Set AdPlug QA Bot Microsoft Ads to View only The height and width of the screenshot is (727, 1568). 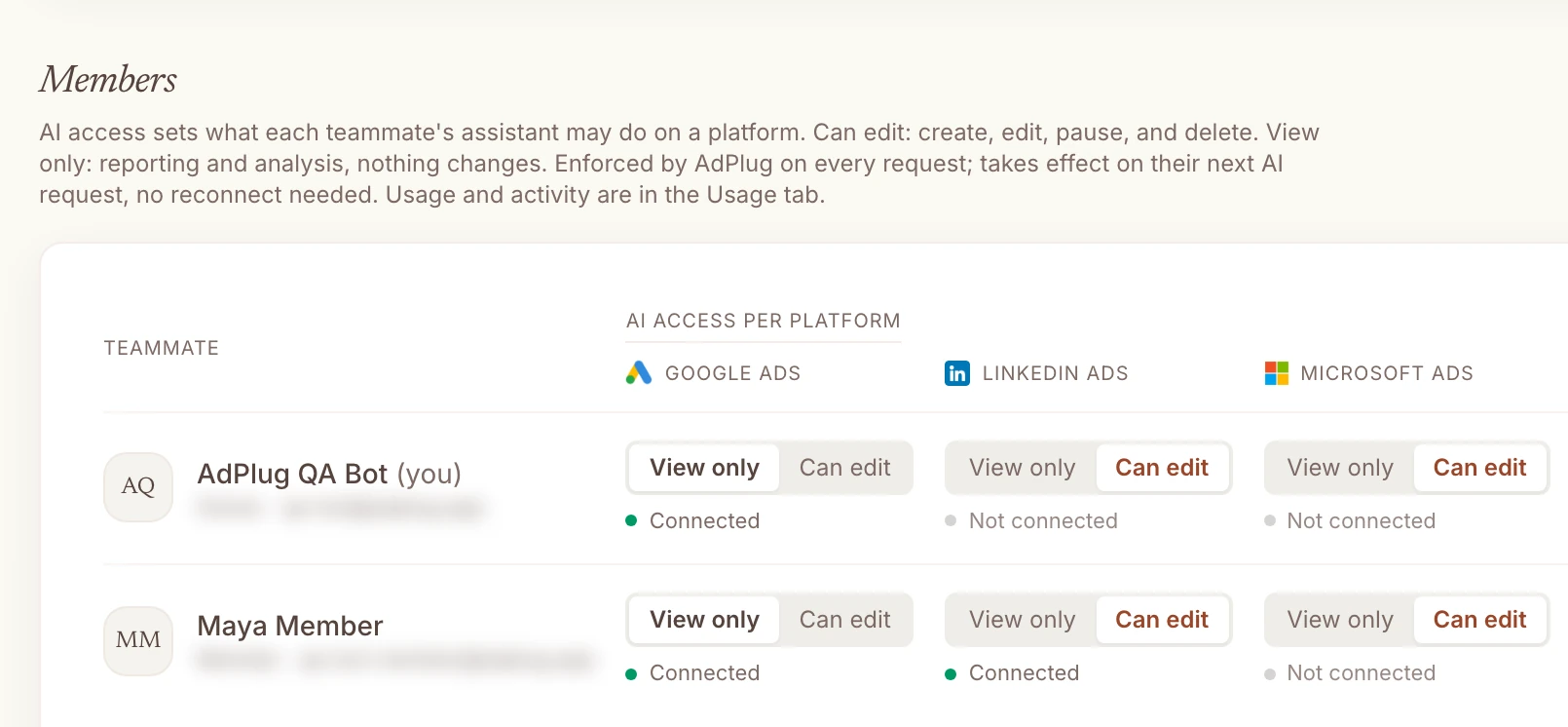[x=1340, y=468]
